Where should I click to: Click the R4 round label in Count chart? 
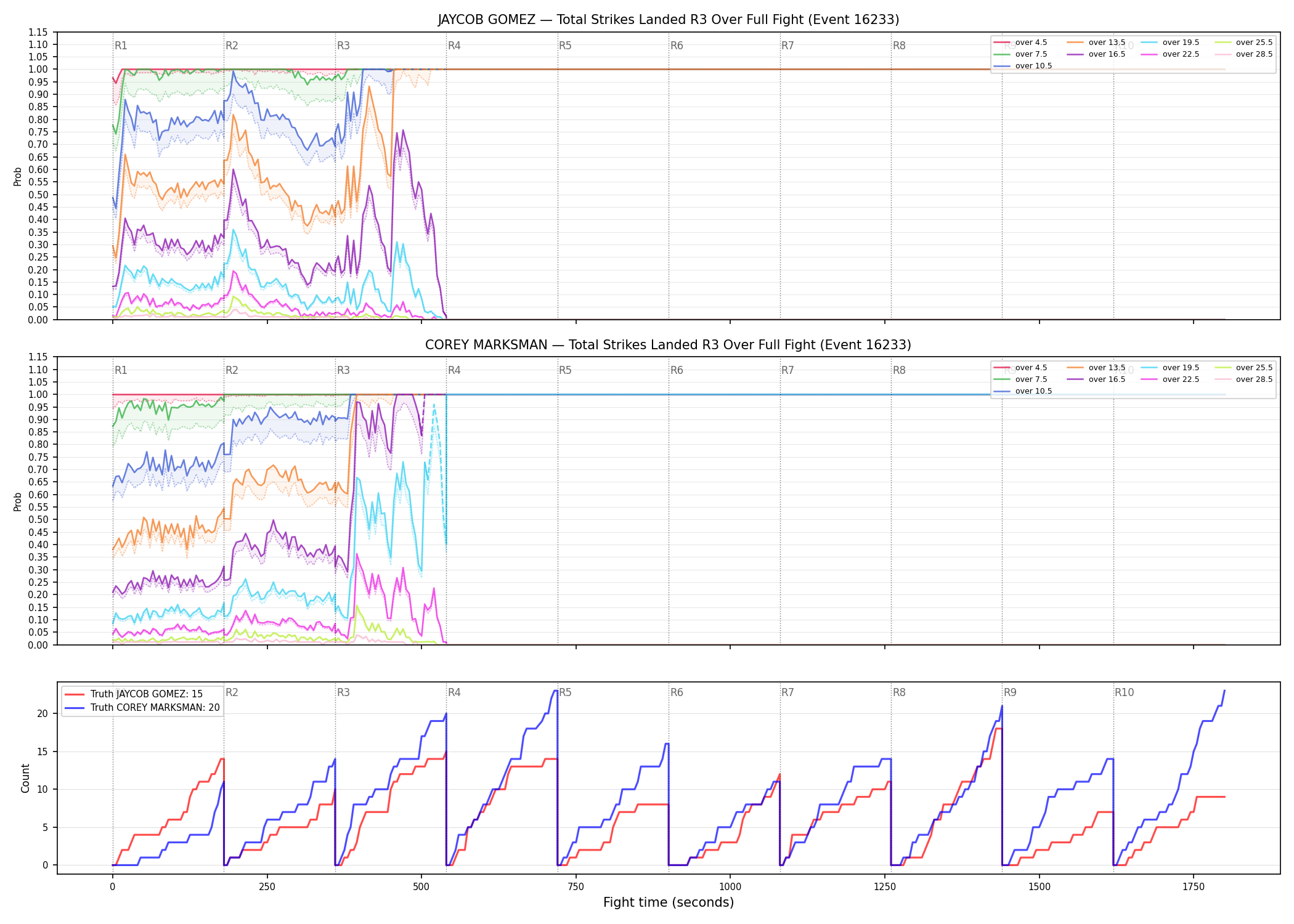pos(454,692)
